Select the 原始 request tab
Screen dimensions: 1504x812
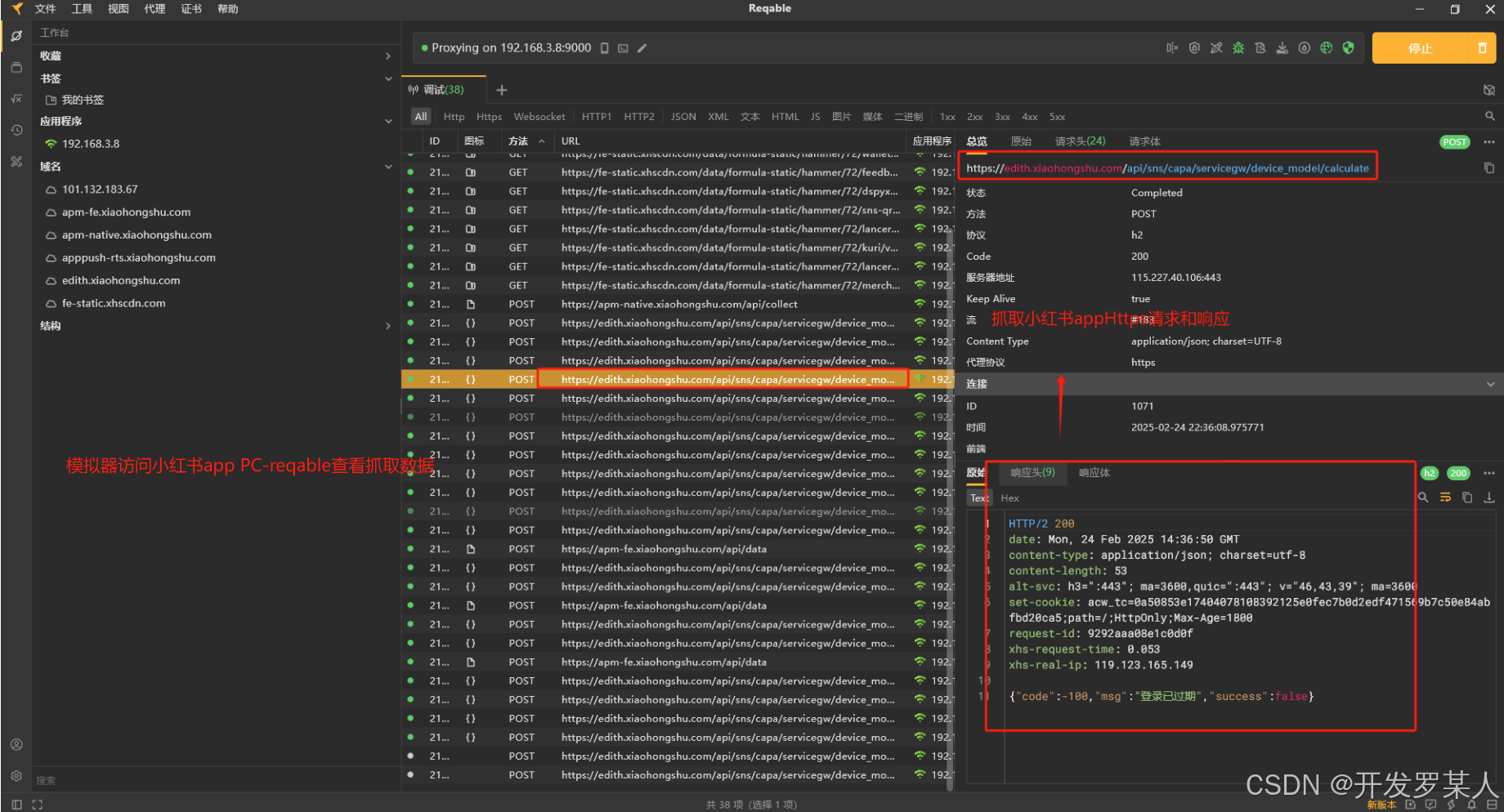tap(1021, 141)
